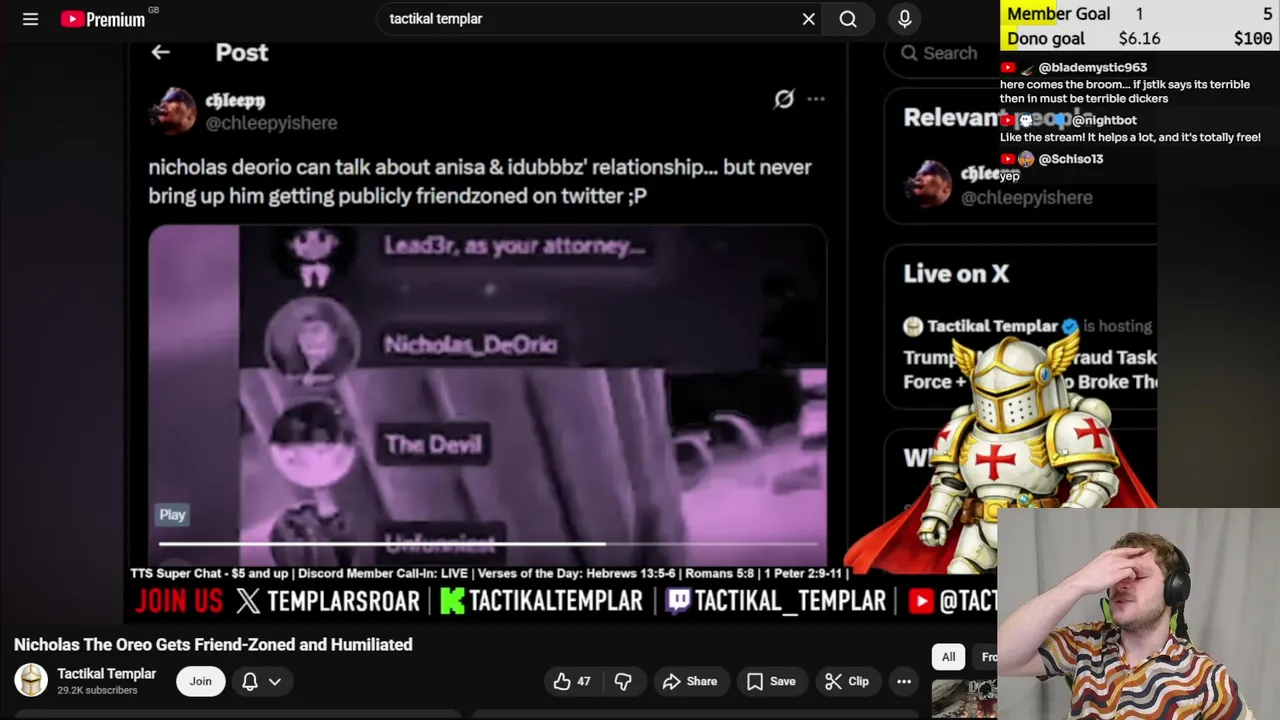Open more actions menu beside Clip

pyautogui.click(x=904, y=681)
